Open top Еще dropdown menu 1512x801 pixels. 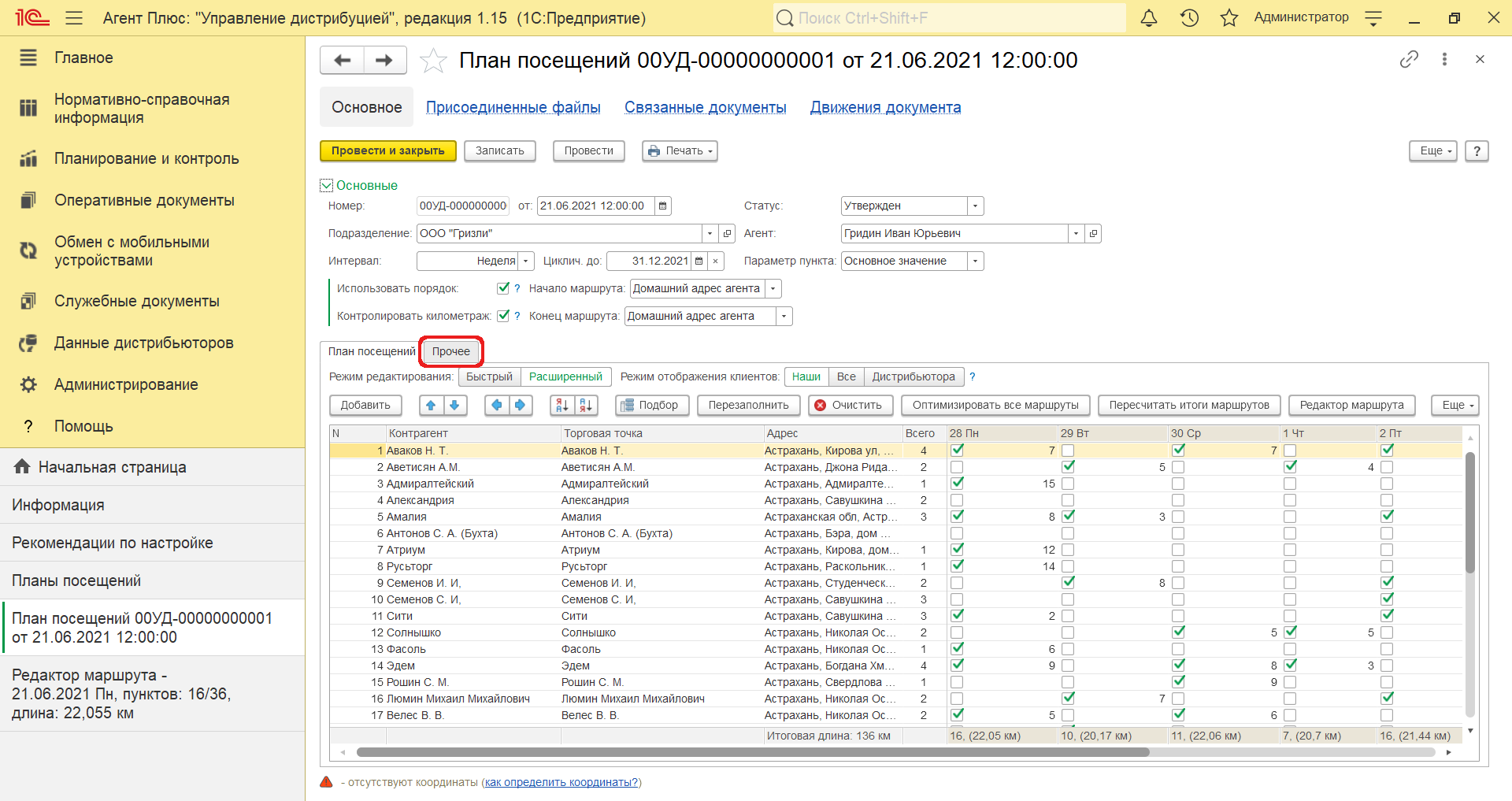click(x=1433, y=150)
